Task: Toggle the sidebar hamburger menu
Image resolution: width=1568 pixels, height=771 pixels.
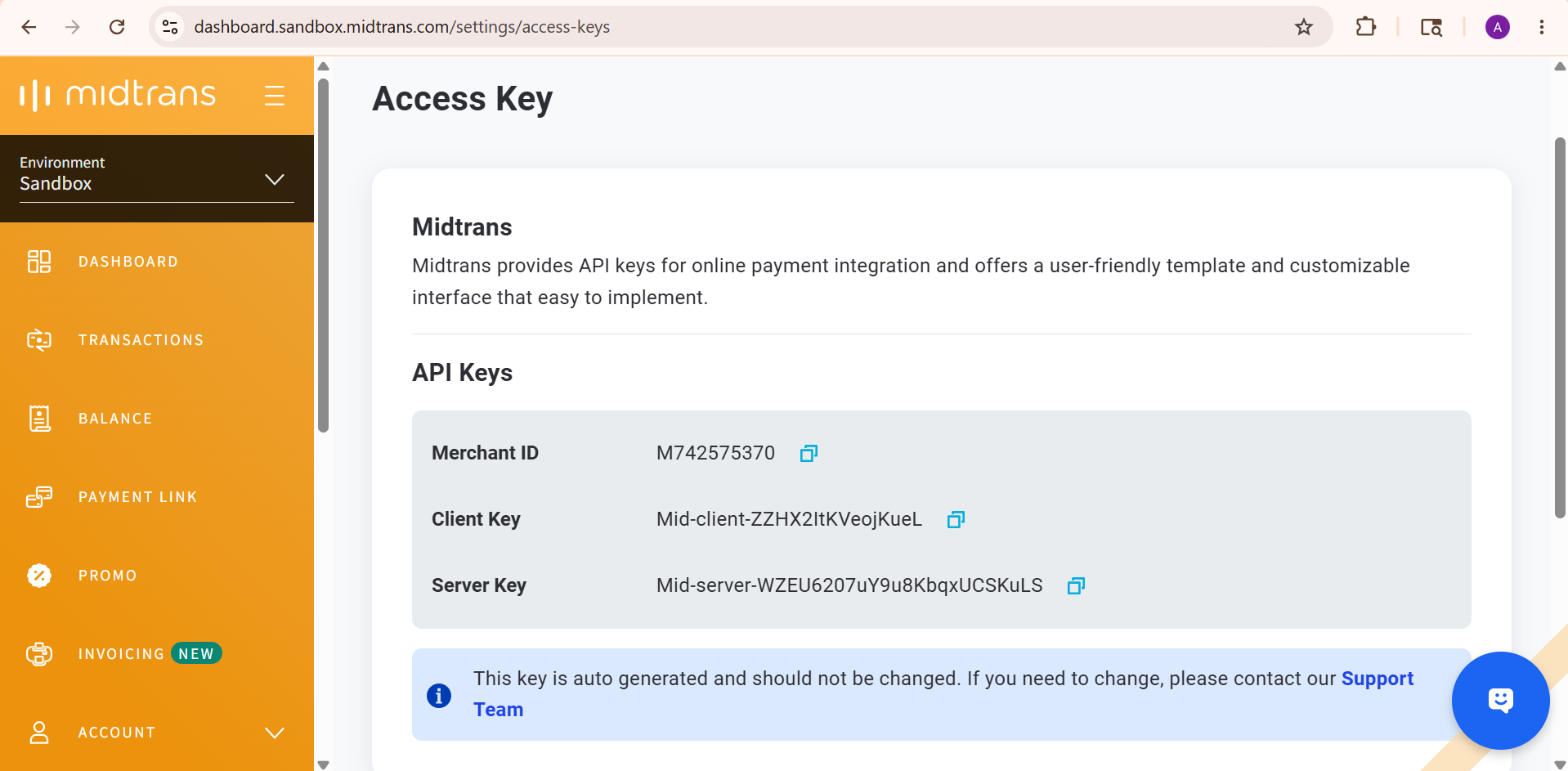Action: coord(275,96)
